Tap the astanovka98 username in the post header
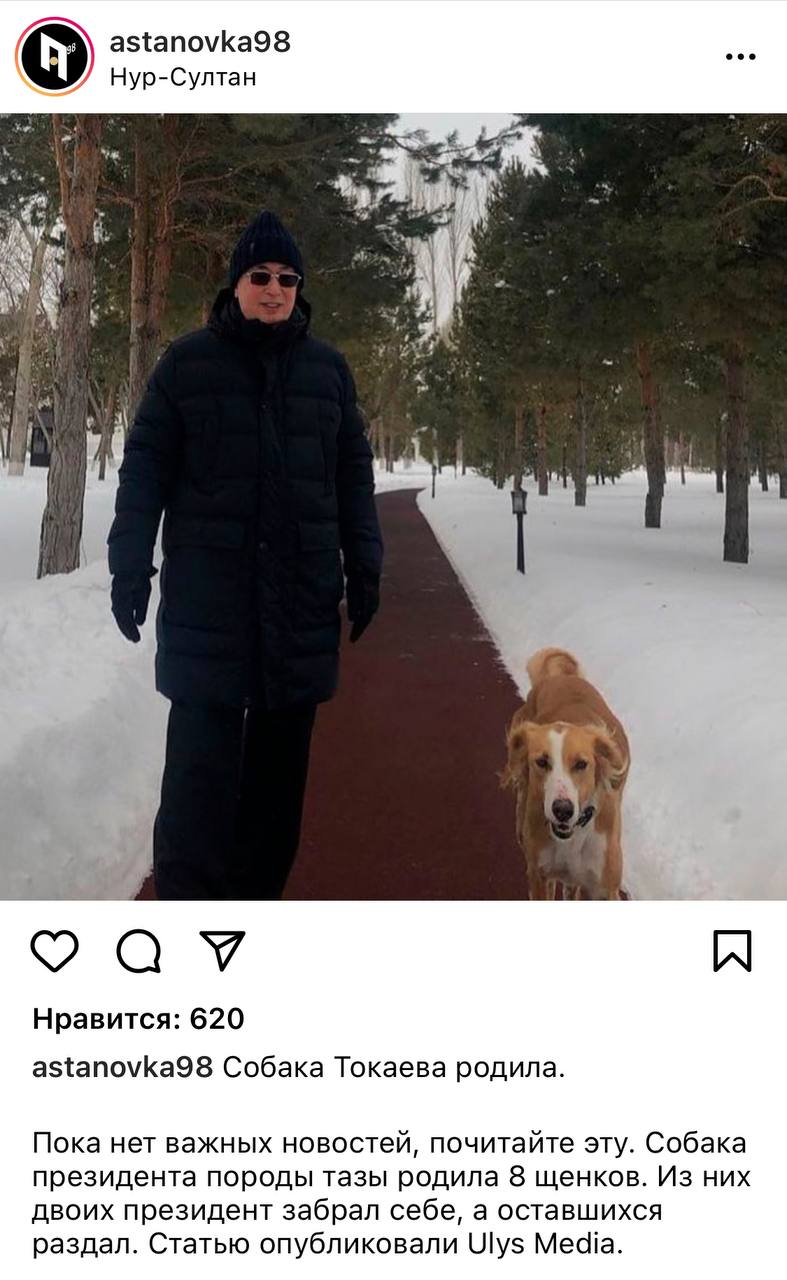 [x=200, y=41]
